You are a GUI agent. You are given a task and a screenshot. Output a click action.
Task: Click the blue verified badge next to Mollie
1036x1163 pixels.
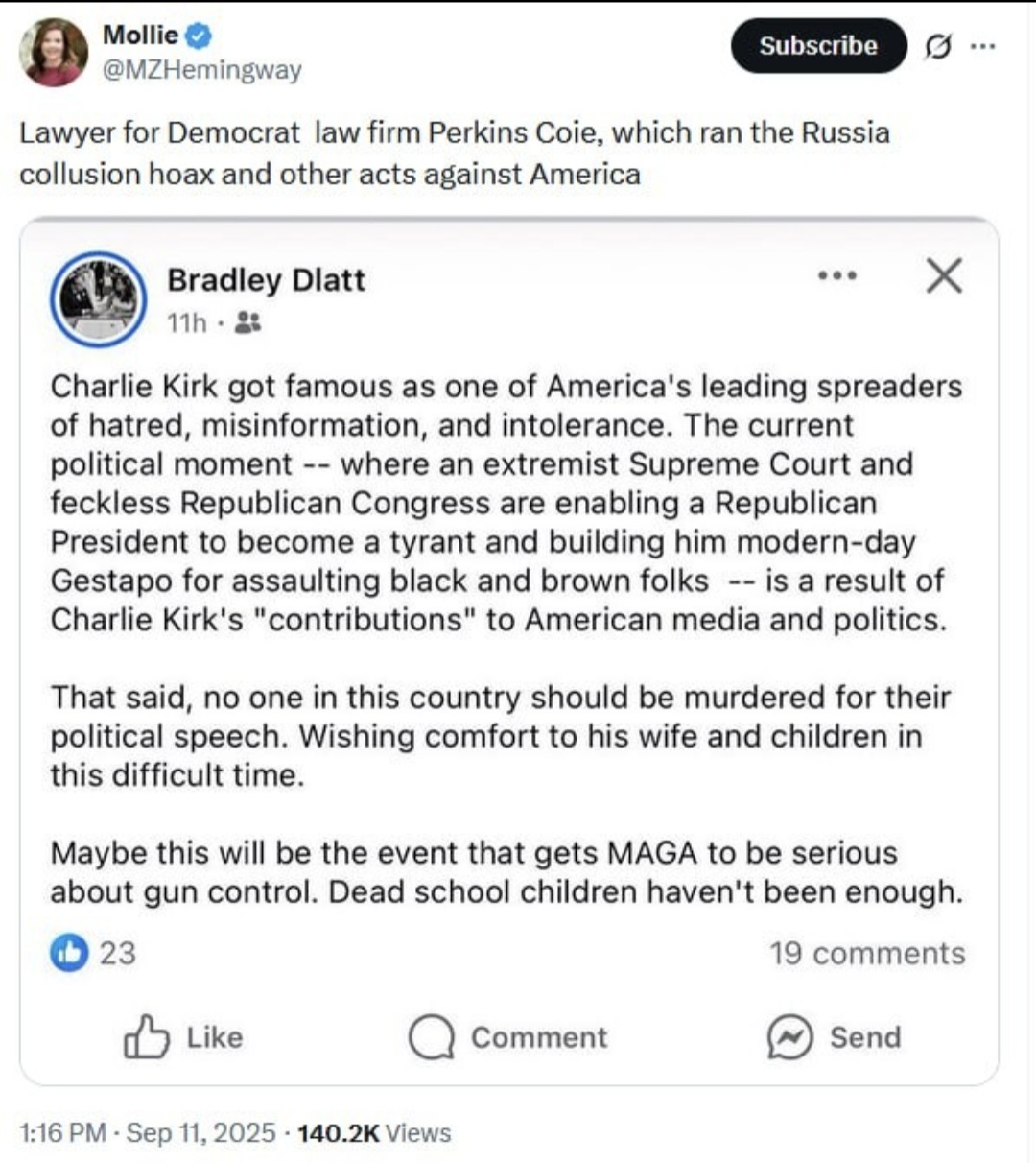pyautogui.click(x=199, y=36)
